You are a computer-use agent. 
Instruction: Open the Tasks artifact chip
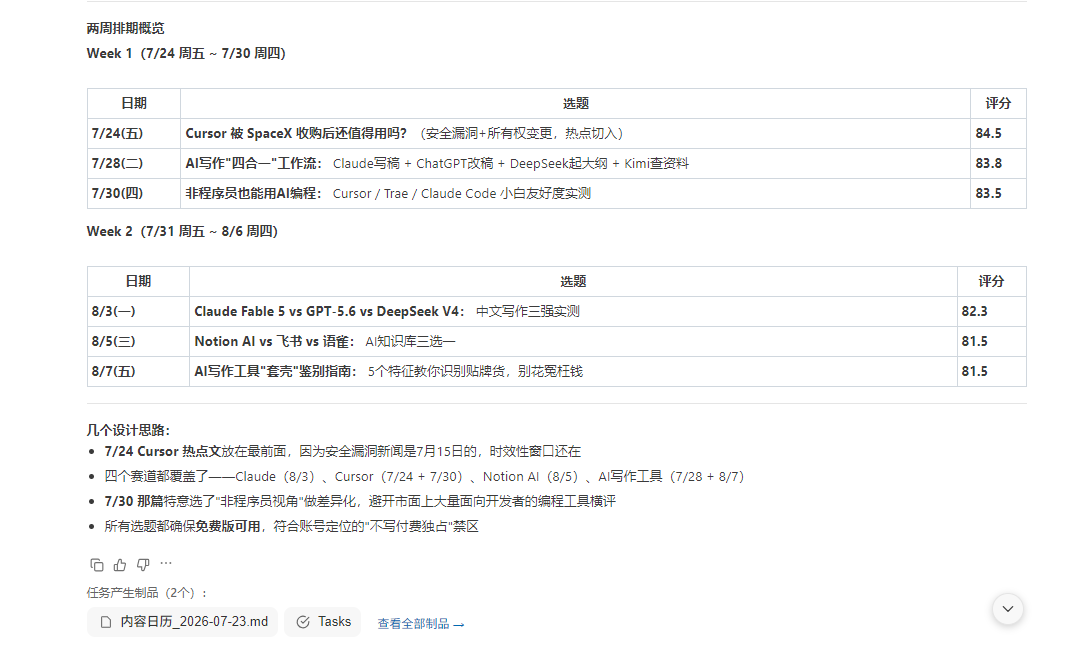point(323,622)
